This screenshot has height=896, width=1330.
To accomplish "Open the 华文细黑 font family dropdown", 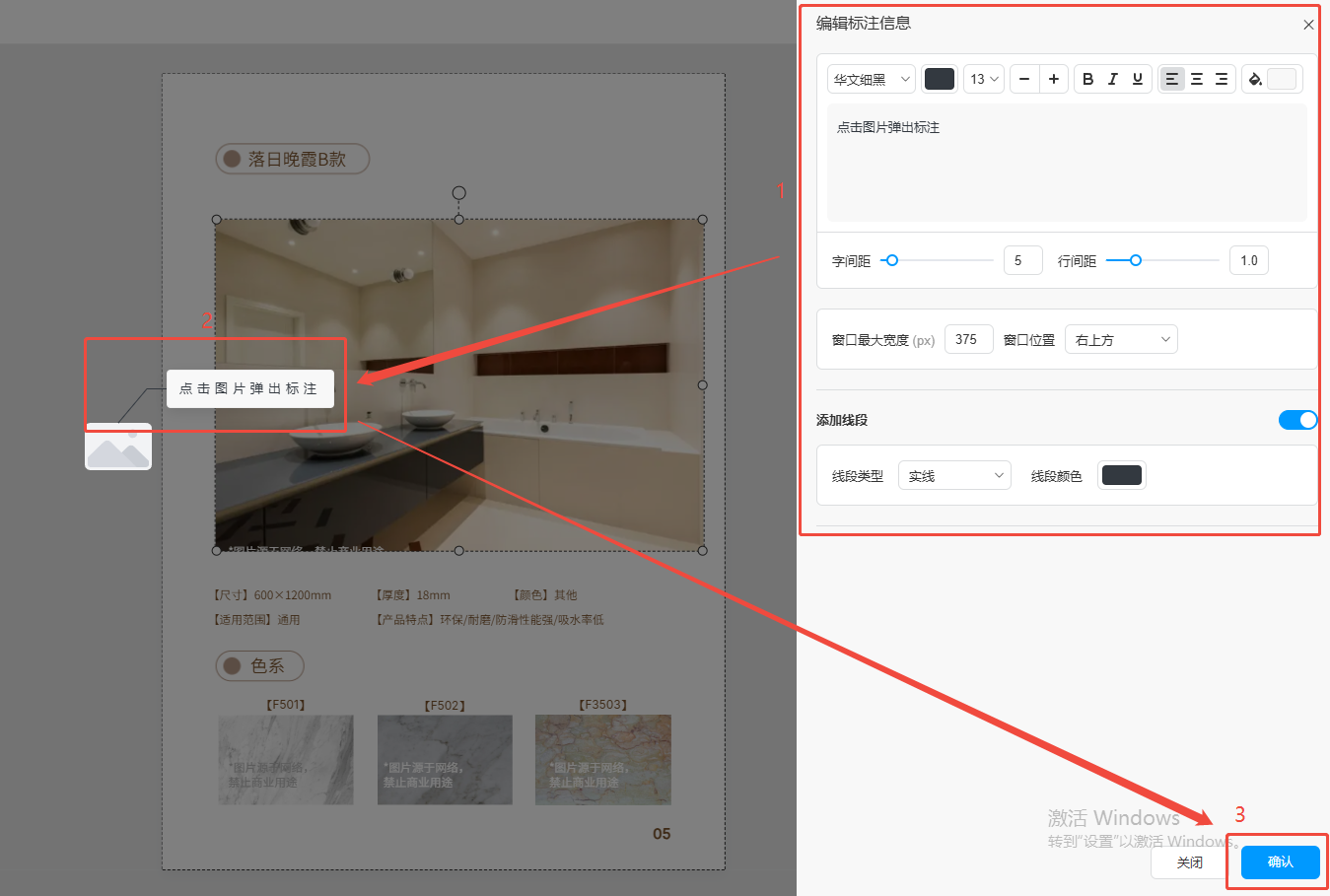I will click(x=872, y=79).
